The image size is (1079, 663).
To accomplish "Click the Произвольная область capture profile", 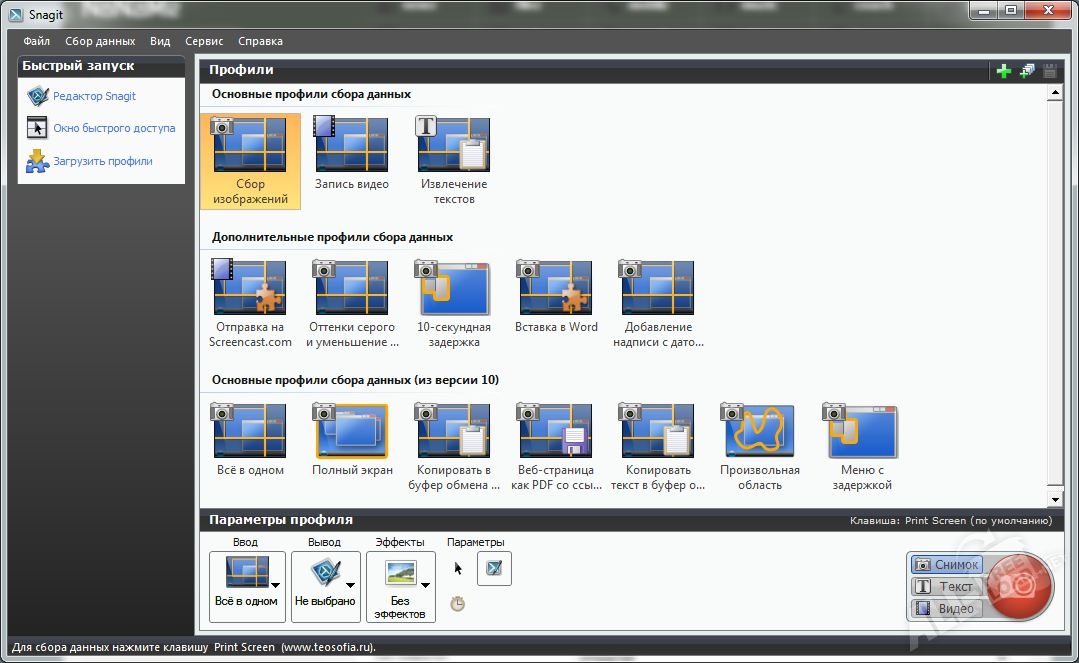I will [759, 432].
